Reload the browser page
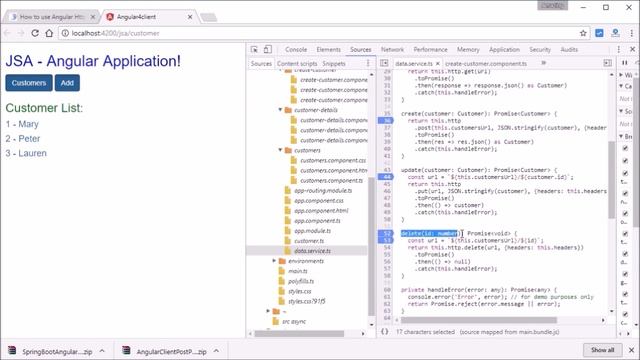Screen dimensions: 640x360 click(x=35, y=33)
